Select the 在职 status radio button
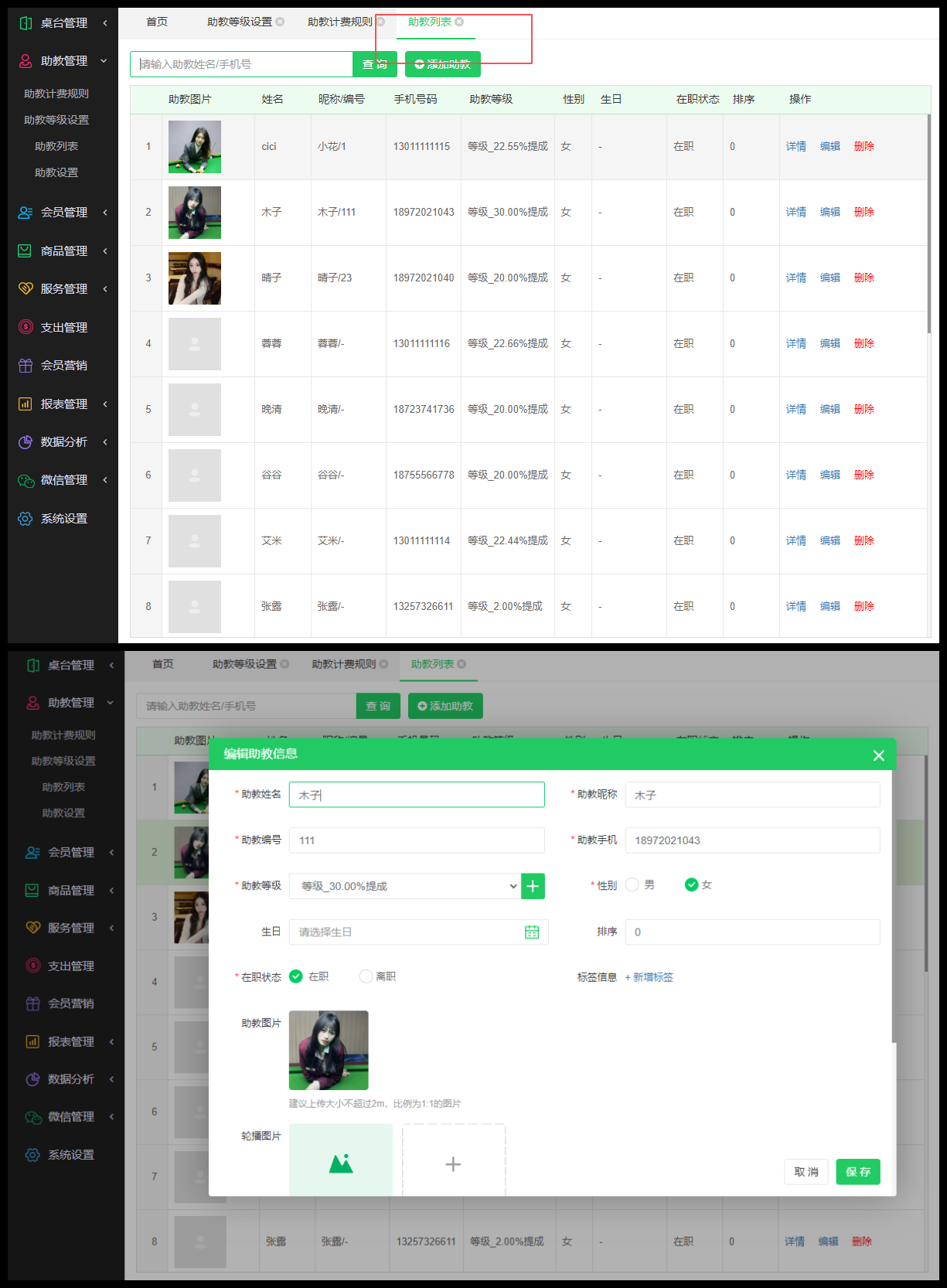Viewport: 947px width, 1288px height. (x=296, y=976)
